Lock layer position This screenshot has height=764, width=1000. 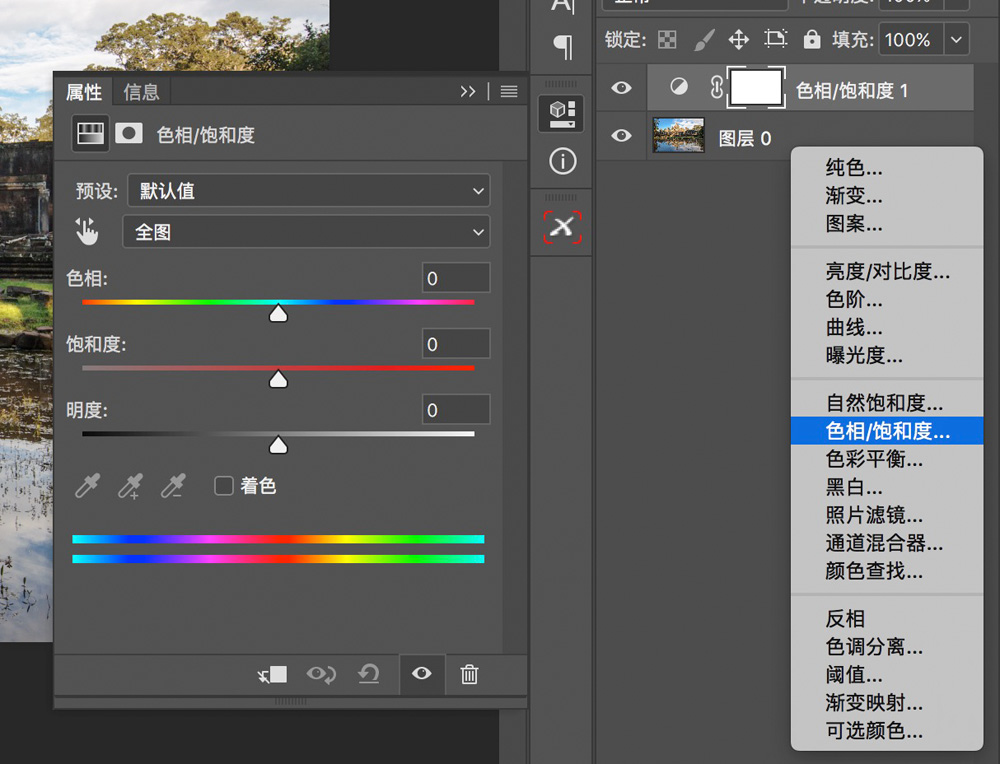point(739,40)
